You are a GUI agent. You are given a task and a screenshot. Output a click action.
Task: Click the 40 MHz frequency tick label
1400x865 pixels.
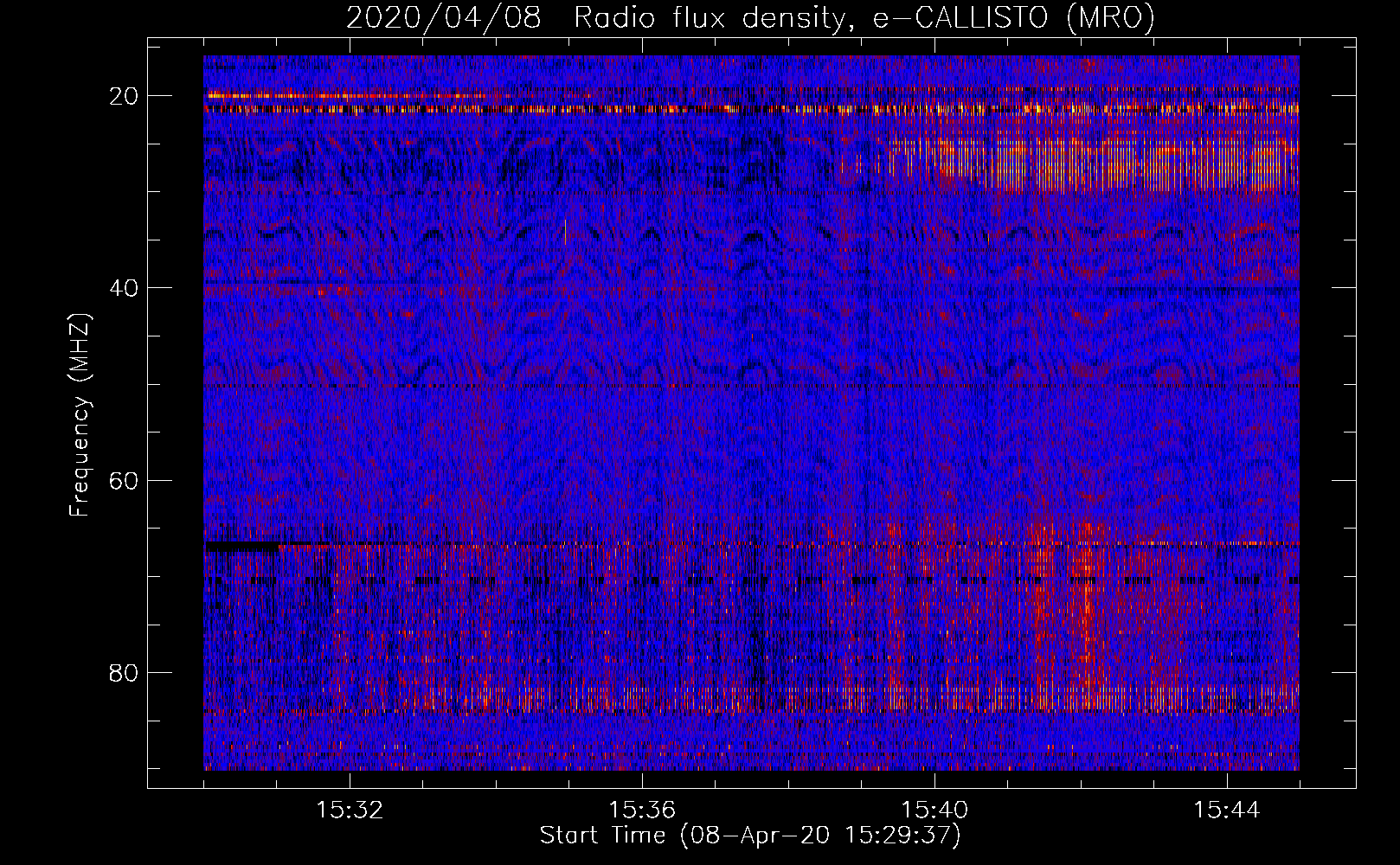[x=125, y=288]
